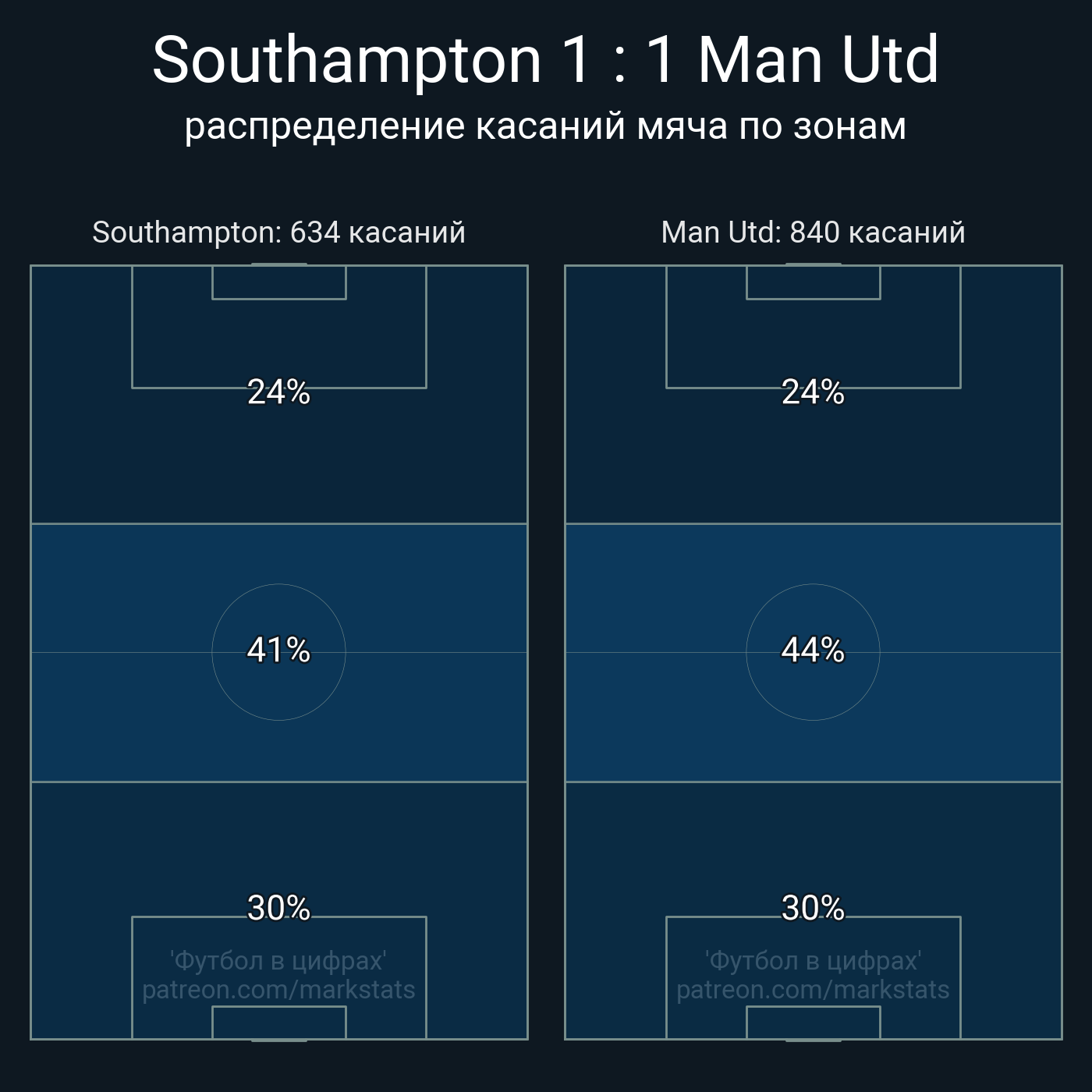Click Man Utd's 24% attacking zone label
This screenshot has height=1092, width=1092.
(813, 392)
